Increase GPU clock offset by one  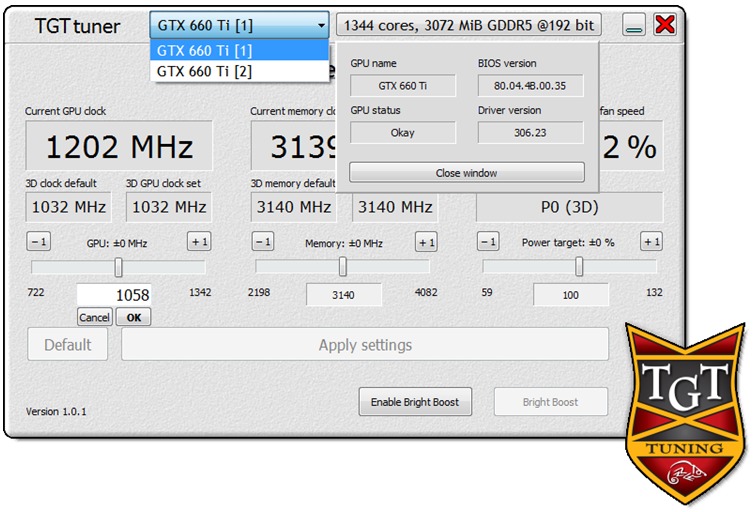click(199, 242)
